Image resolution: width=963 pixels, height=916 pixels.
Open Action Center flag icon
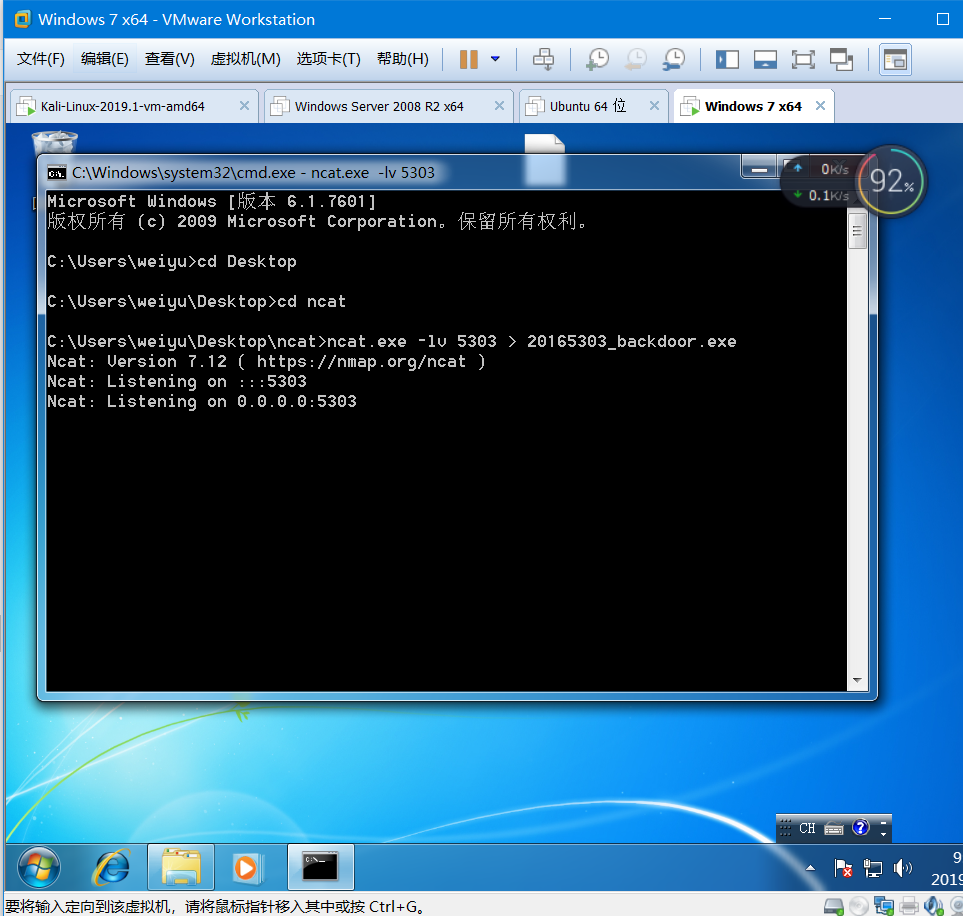pyautogui.click(x=843, y=868)
